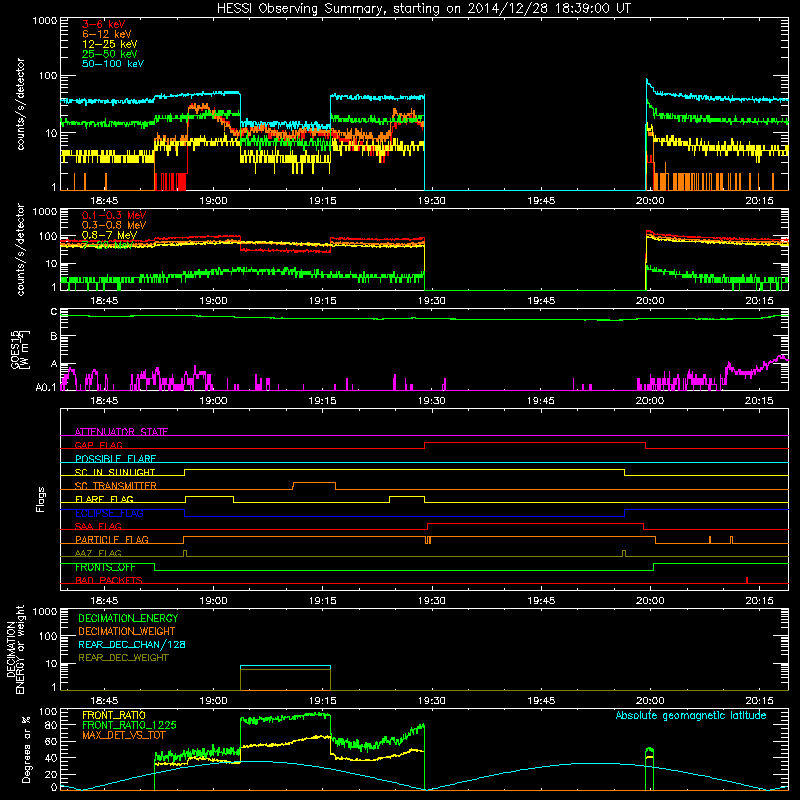Screen dimensions: 800x800
Task: Click the "19:00" tick under the Flags panel
Action: pyautogui.click(x=213, y=601)
